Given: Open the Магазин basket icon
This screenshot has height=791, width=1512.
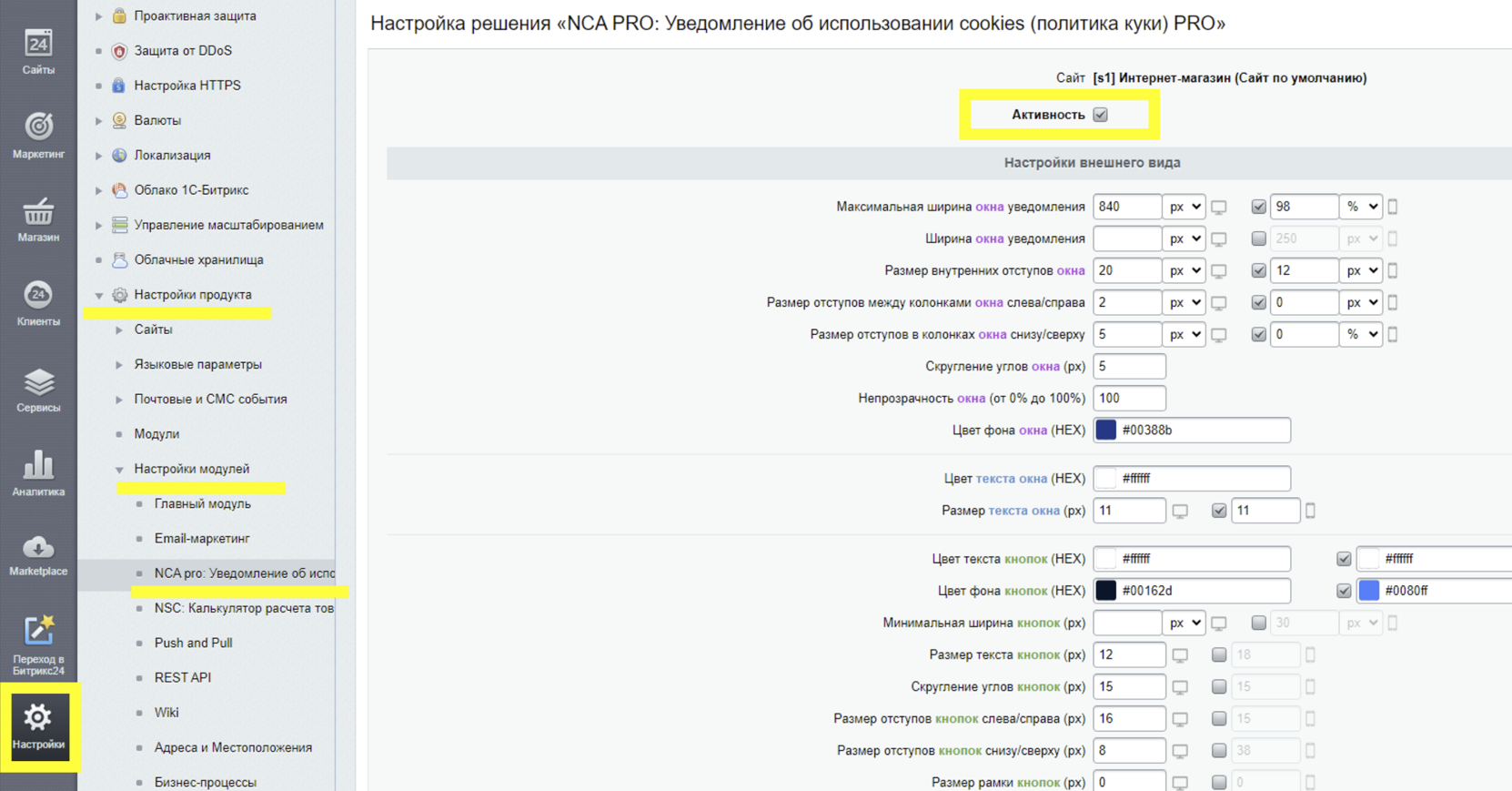Looking at the screenshot, I should click(x=38, y=219).
